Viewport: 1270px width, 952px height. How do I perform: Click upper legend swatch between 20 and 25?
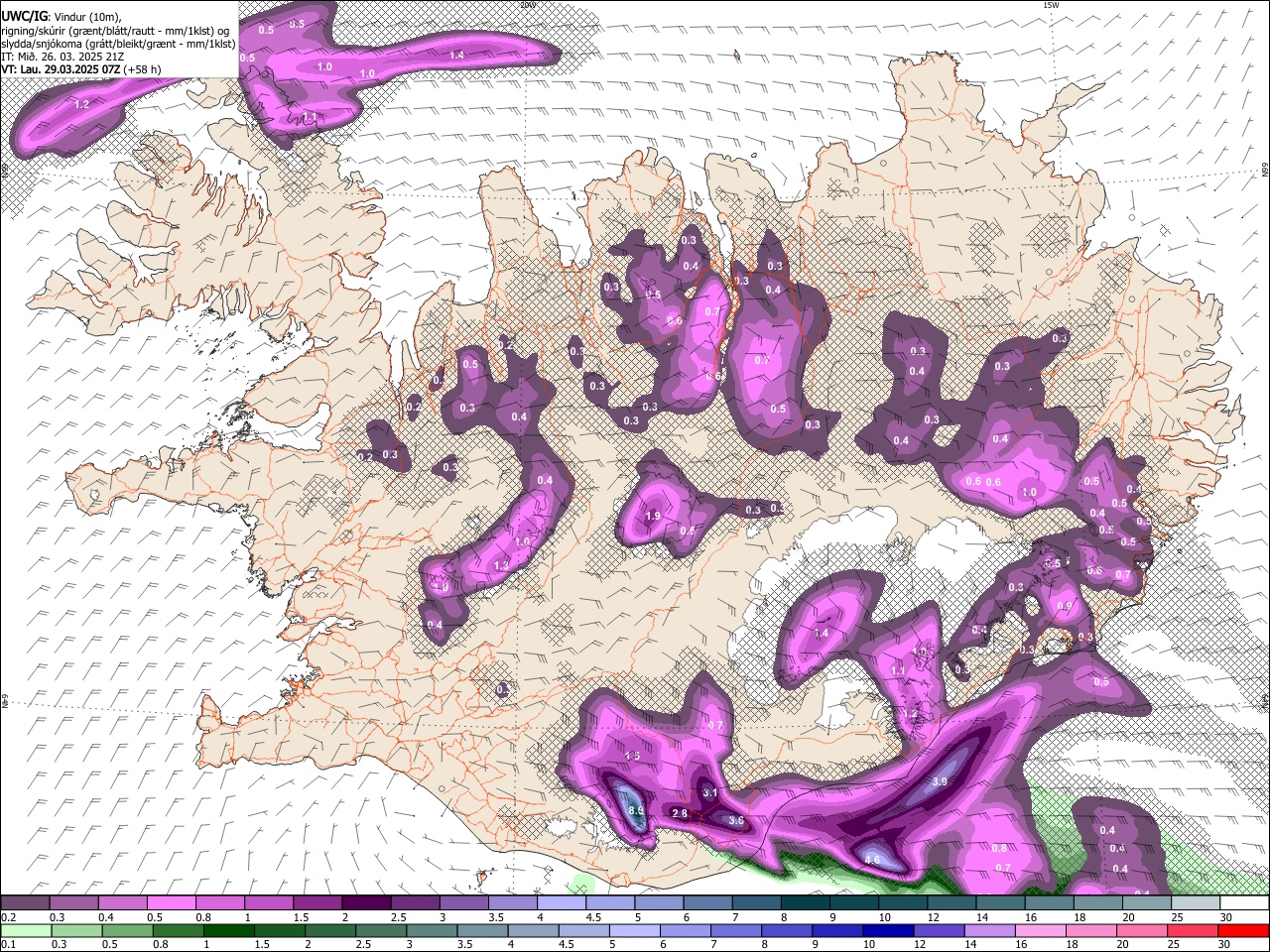click(x=1147, y=902)
